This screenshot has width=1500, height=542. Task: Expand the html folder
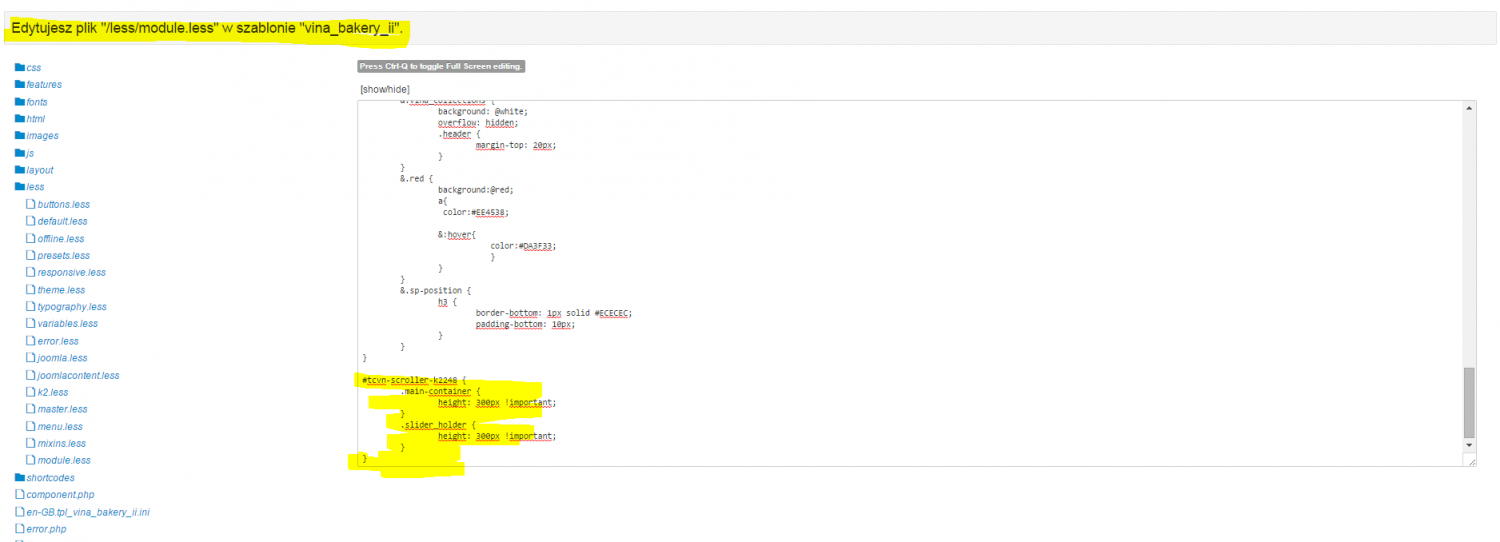[x=35, y=119]
